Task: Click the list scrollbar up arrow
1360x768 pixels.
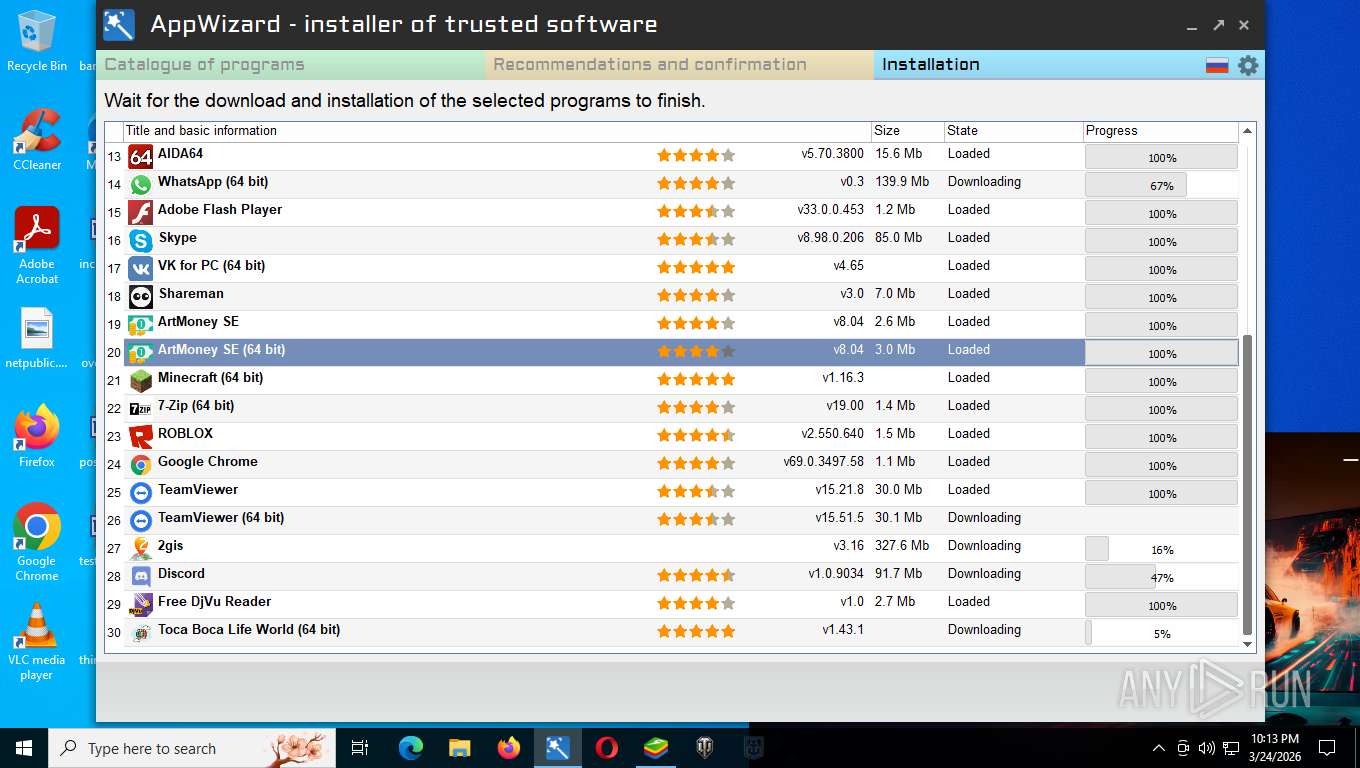Action: coord(1247,131)
